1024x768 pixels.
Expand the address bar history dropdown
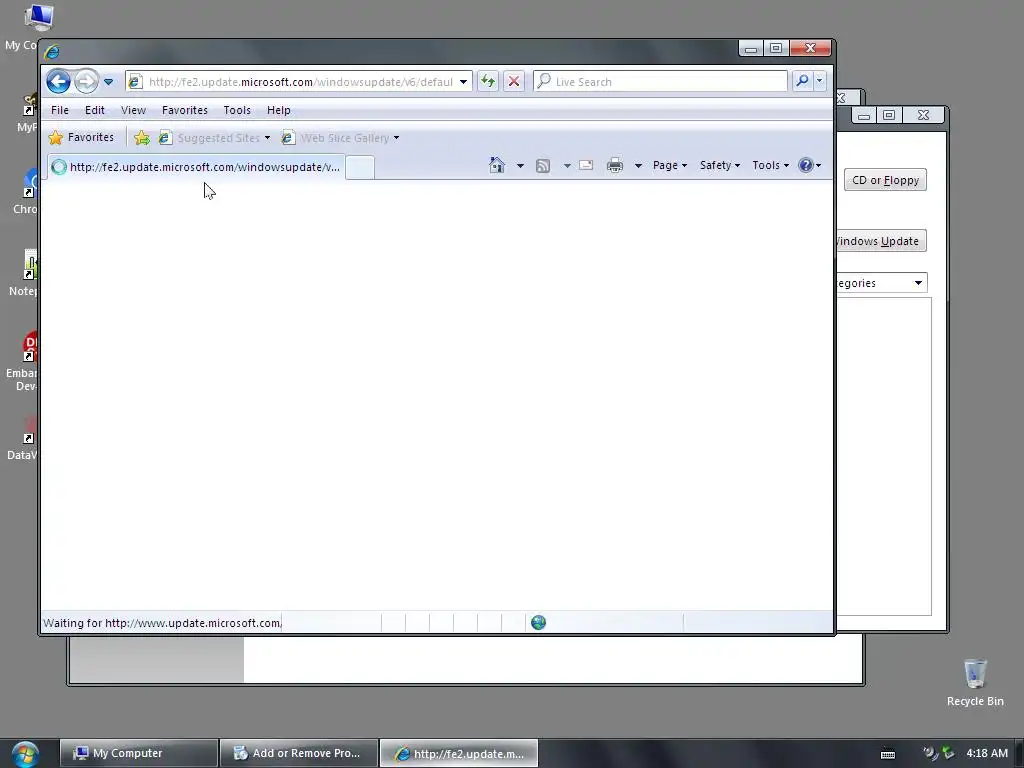click(x=463, y=82)
